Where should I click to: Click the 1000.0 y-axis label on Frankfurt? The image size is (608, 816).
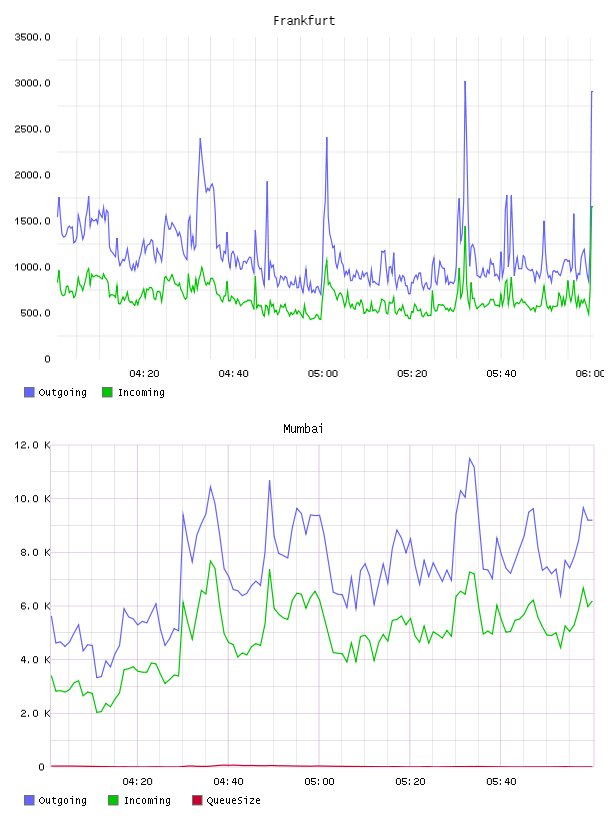coord(32,267)
